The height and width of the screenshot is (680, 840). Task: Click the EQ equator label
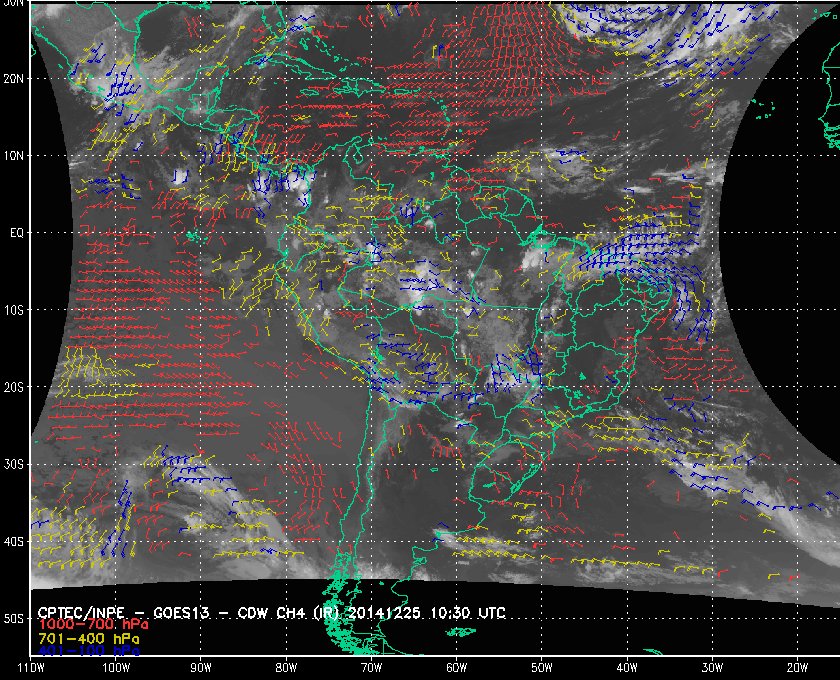(x=17, y=233)
